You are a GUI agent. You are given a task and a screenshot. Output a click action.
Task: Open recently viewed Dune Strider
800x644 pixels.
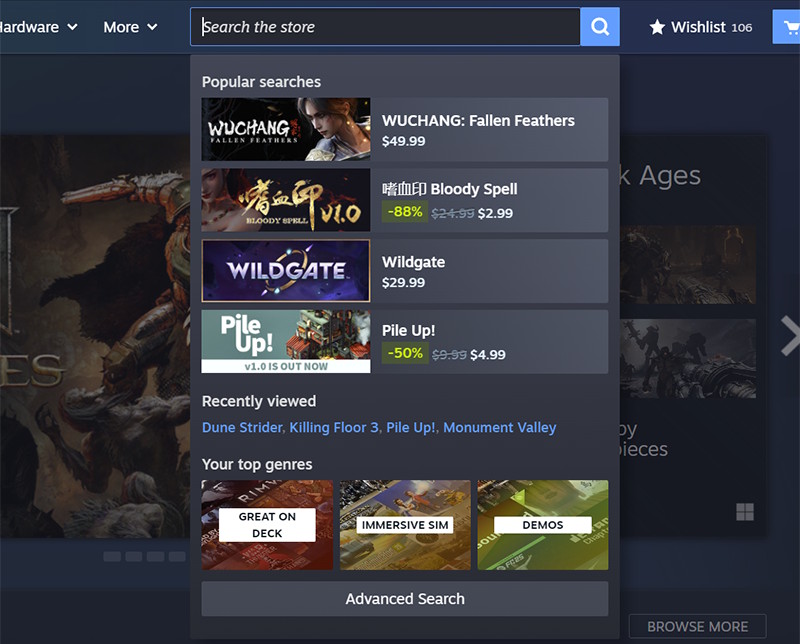click(242, 428)
